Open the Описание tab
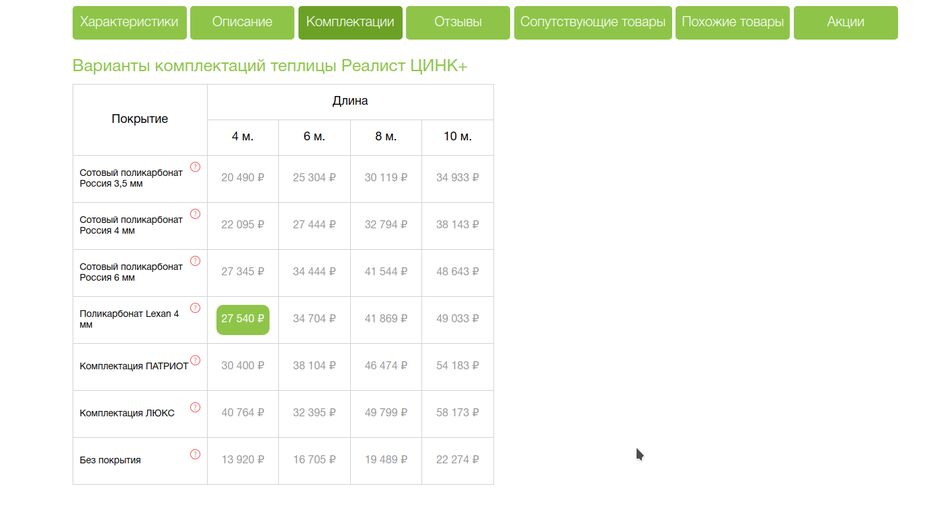The width and height of the screenshot is (935, 511). coord(242,22)
